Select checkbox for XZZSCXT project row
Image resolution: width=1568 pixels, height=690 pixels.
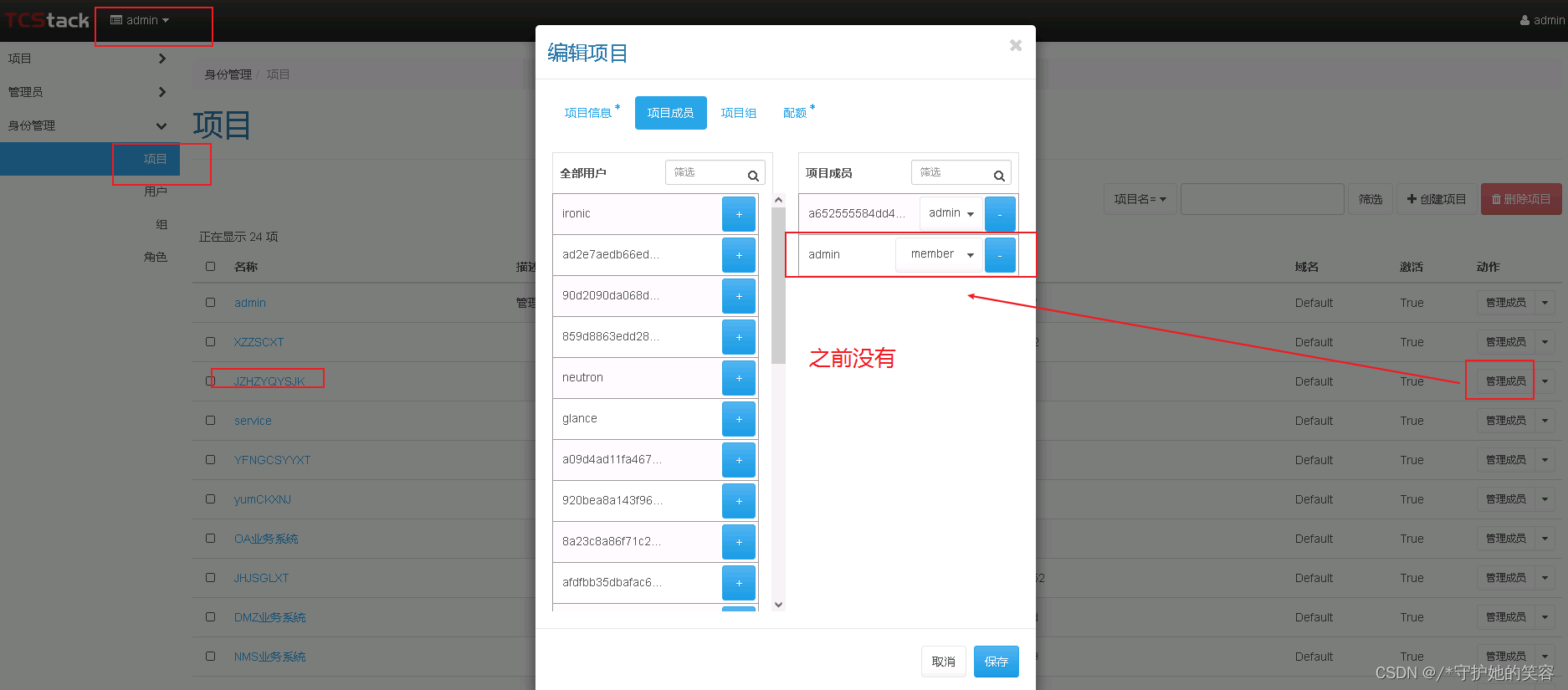211,341
